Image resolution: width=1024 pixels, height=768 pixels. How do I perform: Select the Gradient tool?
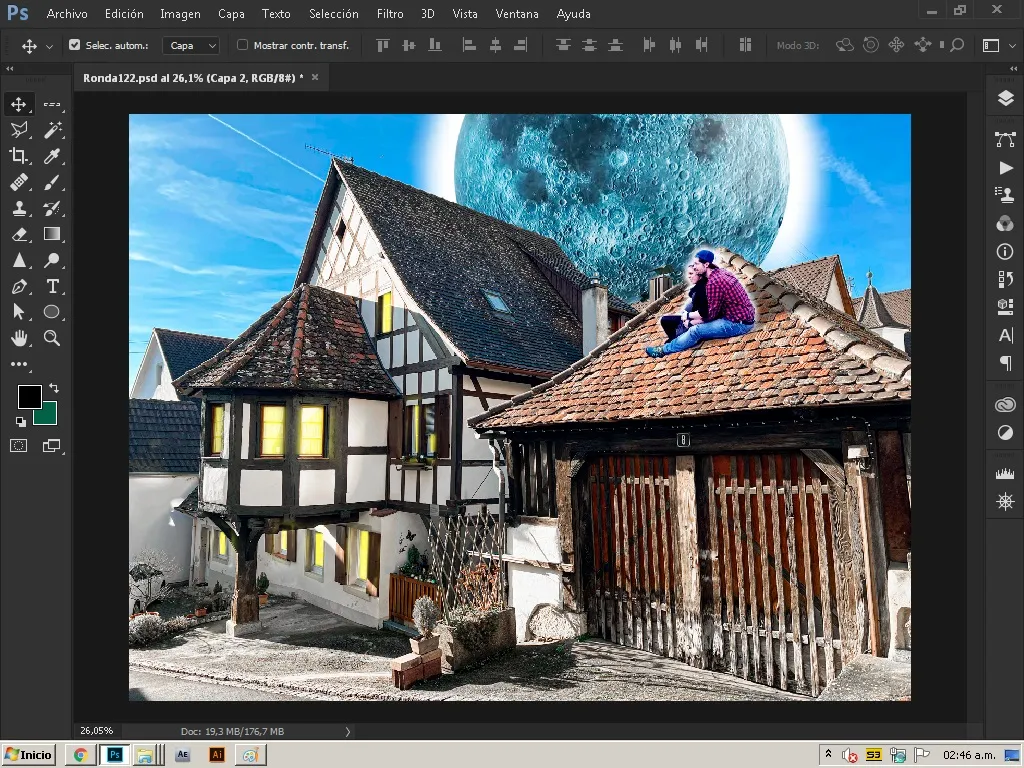(52, 234)
